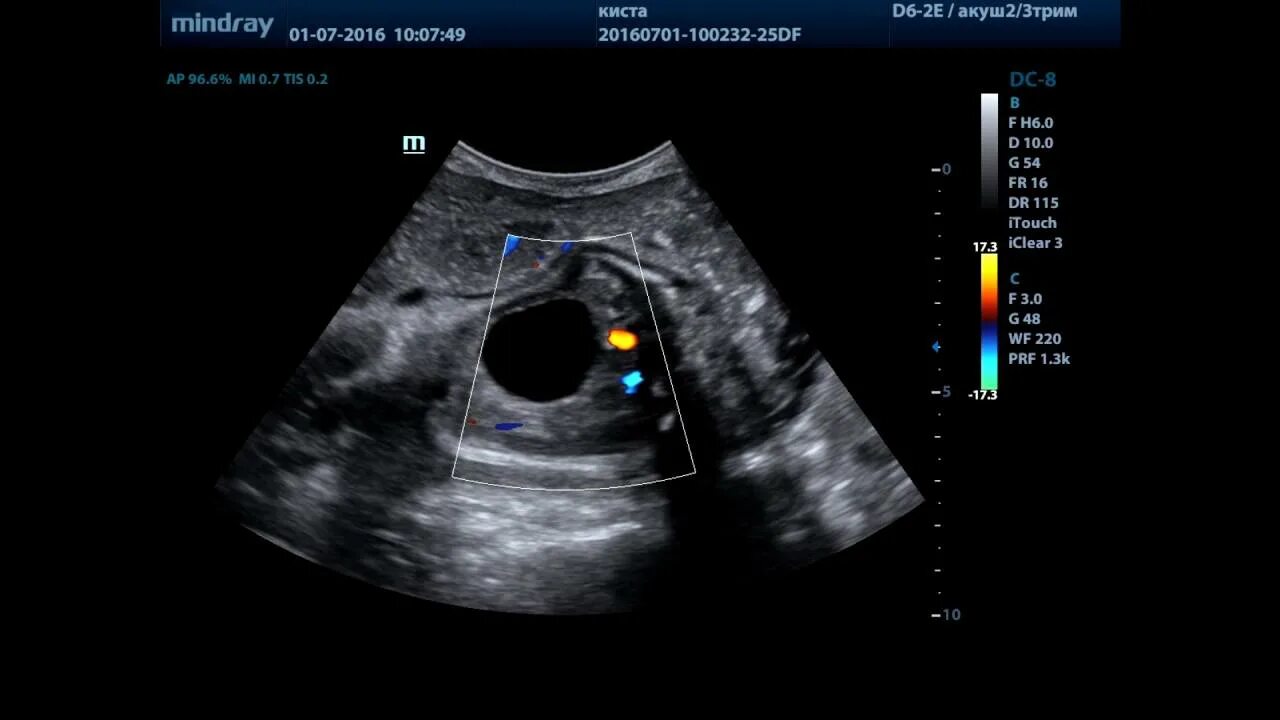Screen dimensions: 1280x720
Task: Click the patient name 'киста'
Action: click(x=623, y=11)
